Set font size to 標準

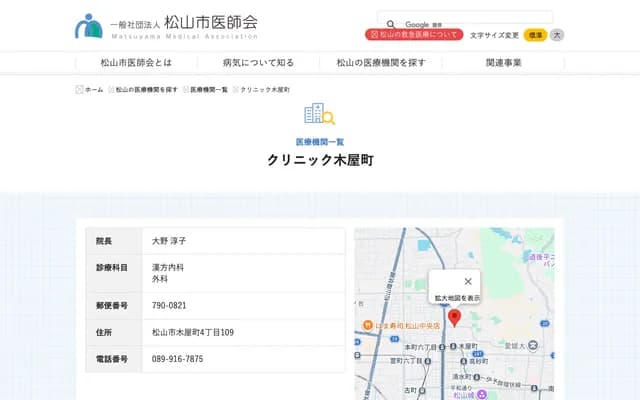pos(535,35)
